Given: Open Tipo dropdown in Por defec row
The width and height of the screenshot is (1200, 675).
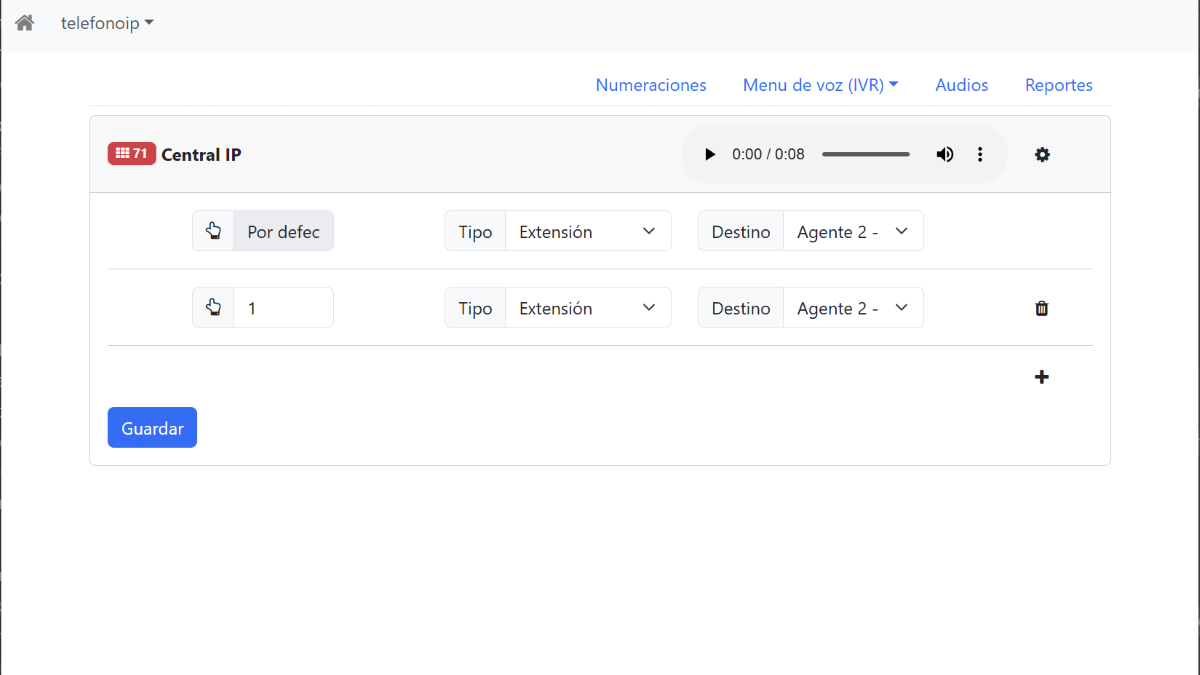Looking at the screenshot, I should 588,231.
